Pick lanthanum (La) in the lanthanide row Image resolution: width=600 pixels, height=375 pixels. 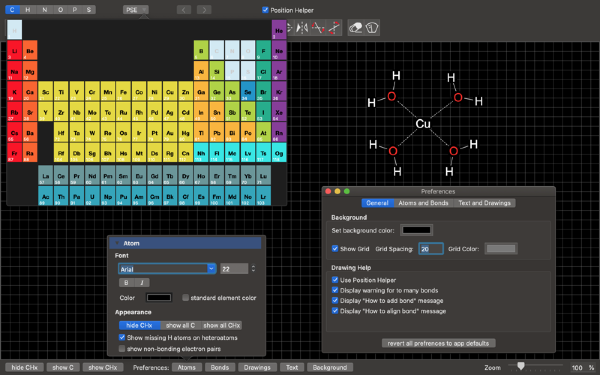[x=46, y=175]
